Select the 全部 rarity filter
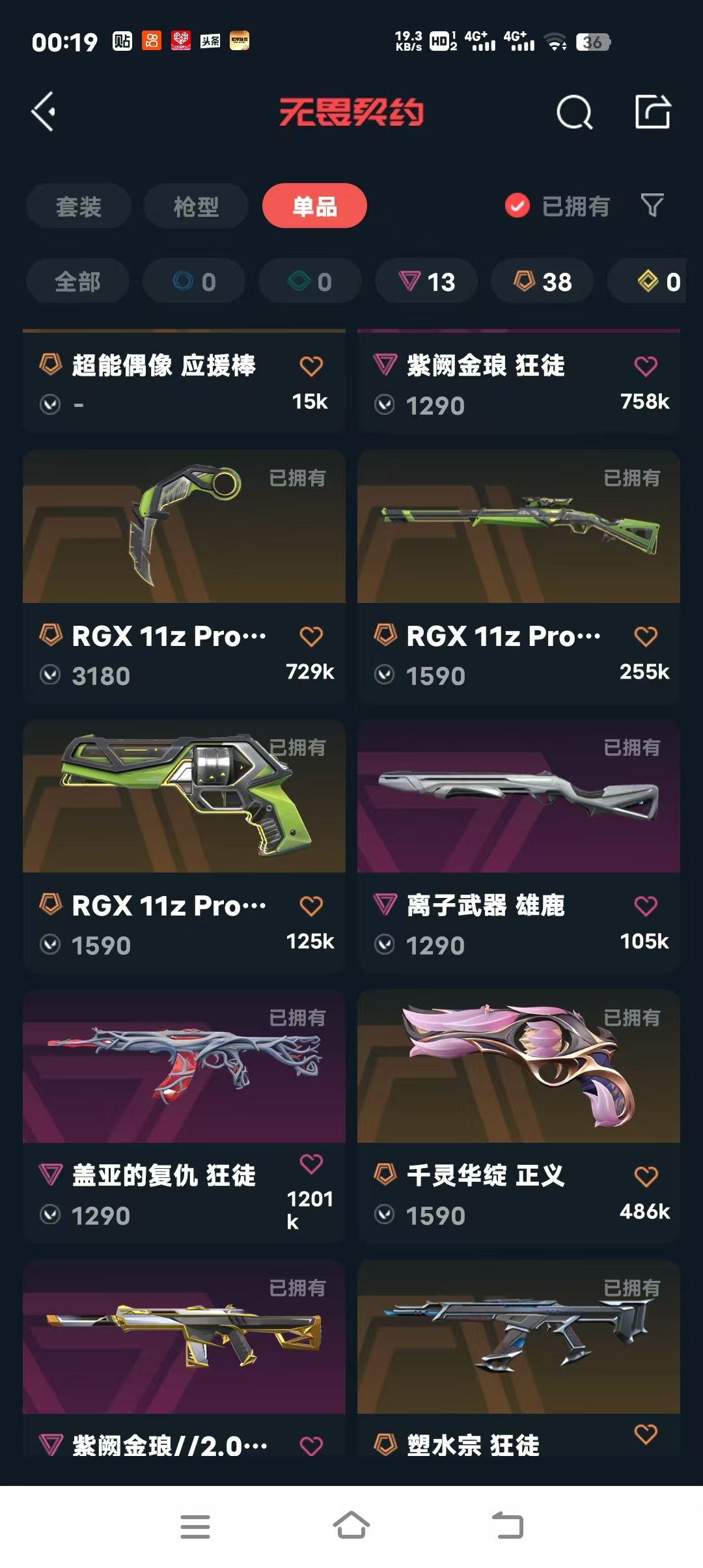This screenshot has width=703, height=1568. tap(77, 281)
